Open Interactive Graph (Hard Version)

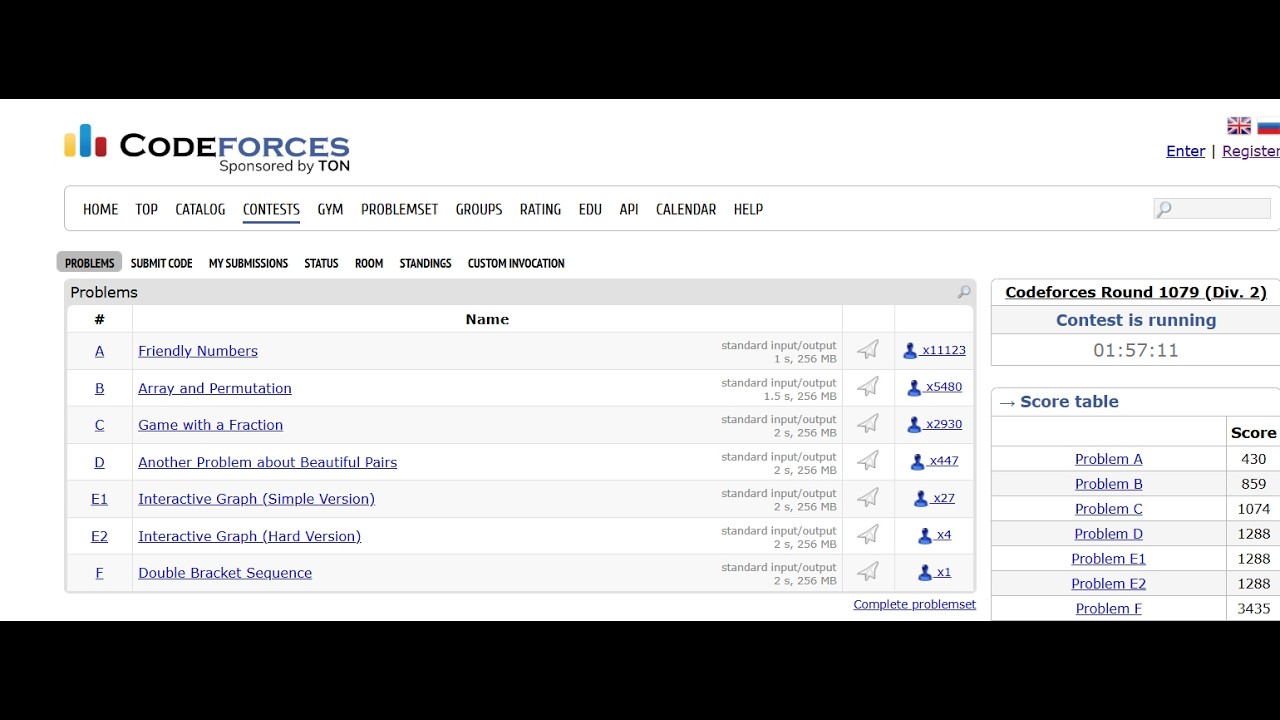pyautogui.click(x=249, y=536)
